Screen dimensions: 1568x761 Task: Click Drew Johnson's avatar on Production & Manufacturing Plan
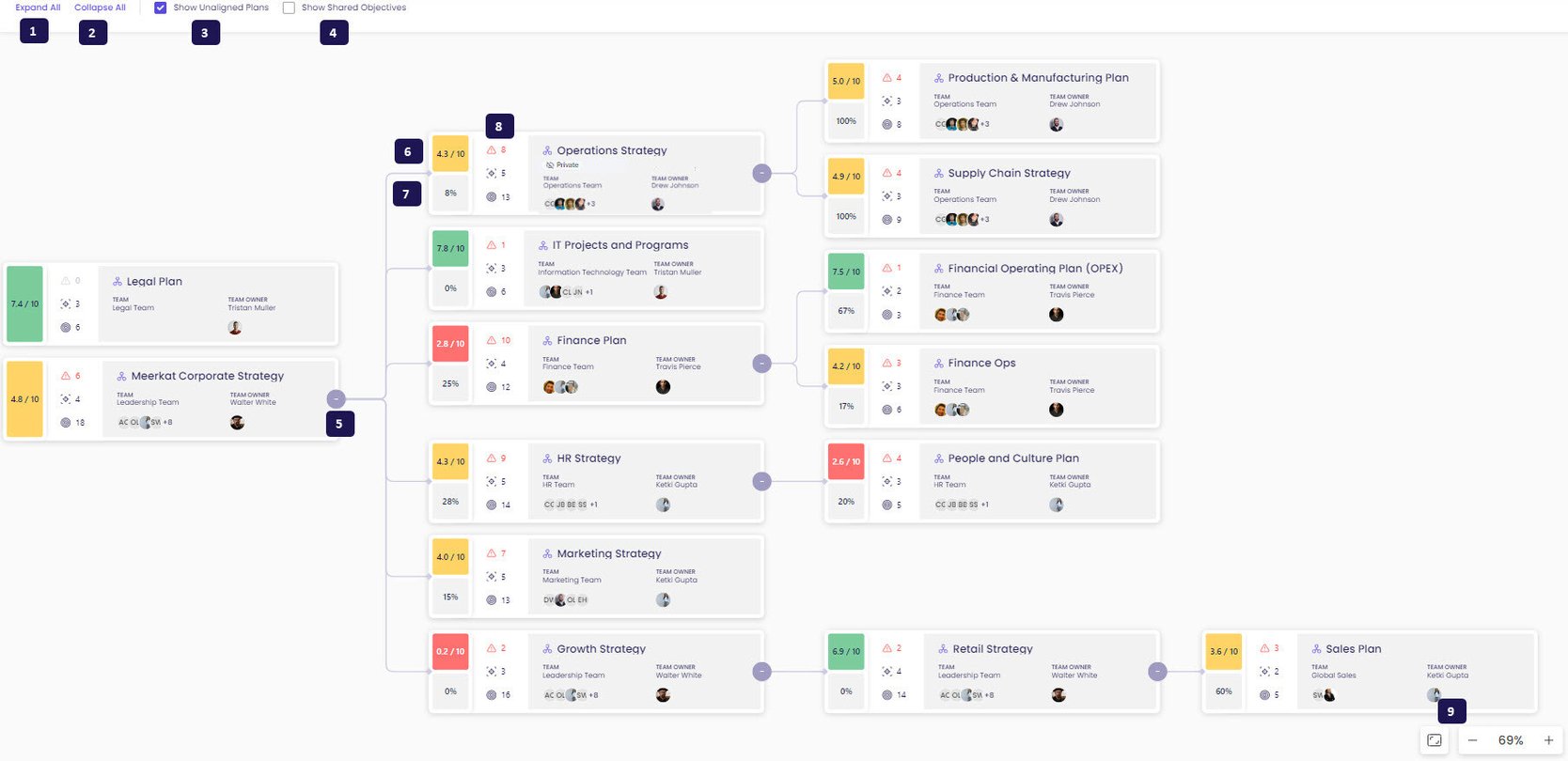1057,125
